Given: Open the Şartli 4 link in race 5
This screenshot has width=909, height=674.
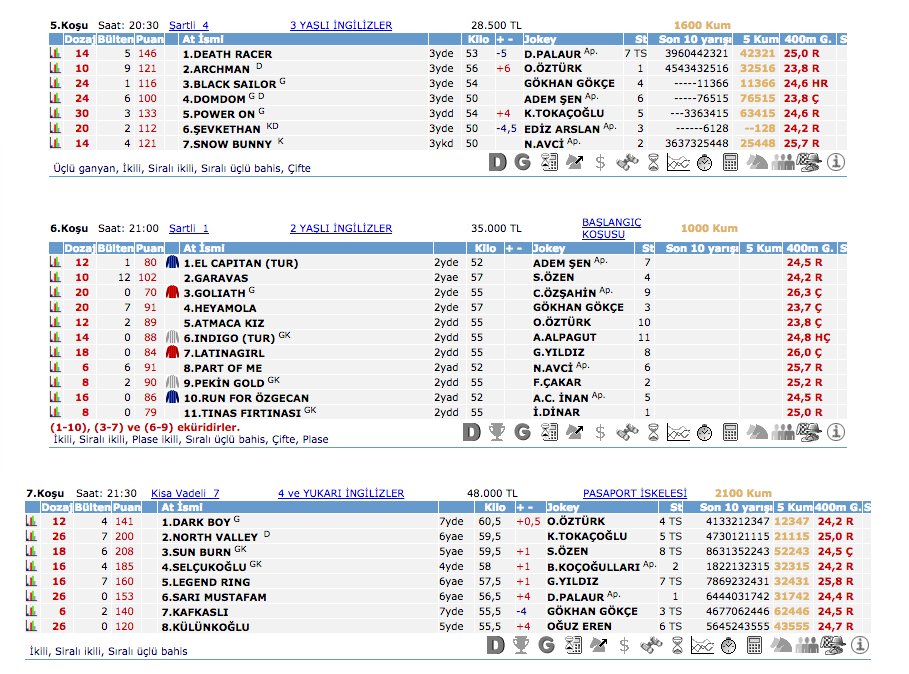Looking at the screenshot, I should point(189,25).
